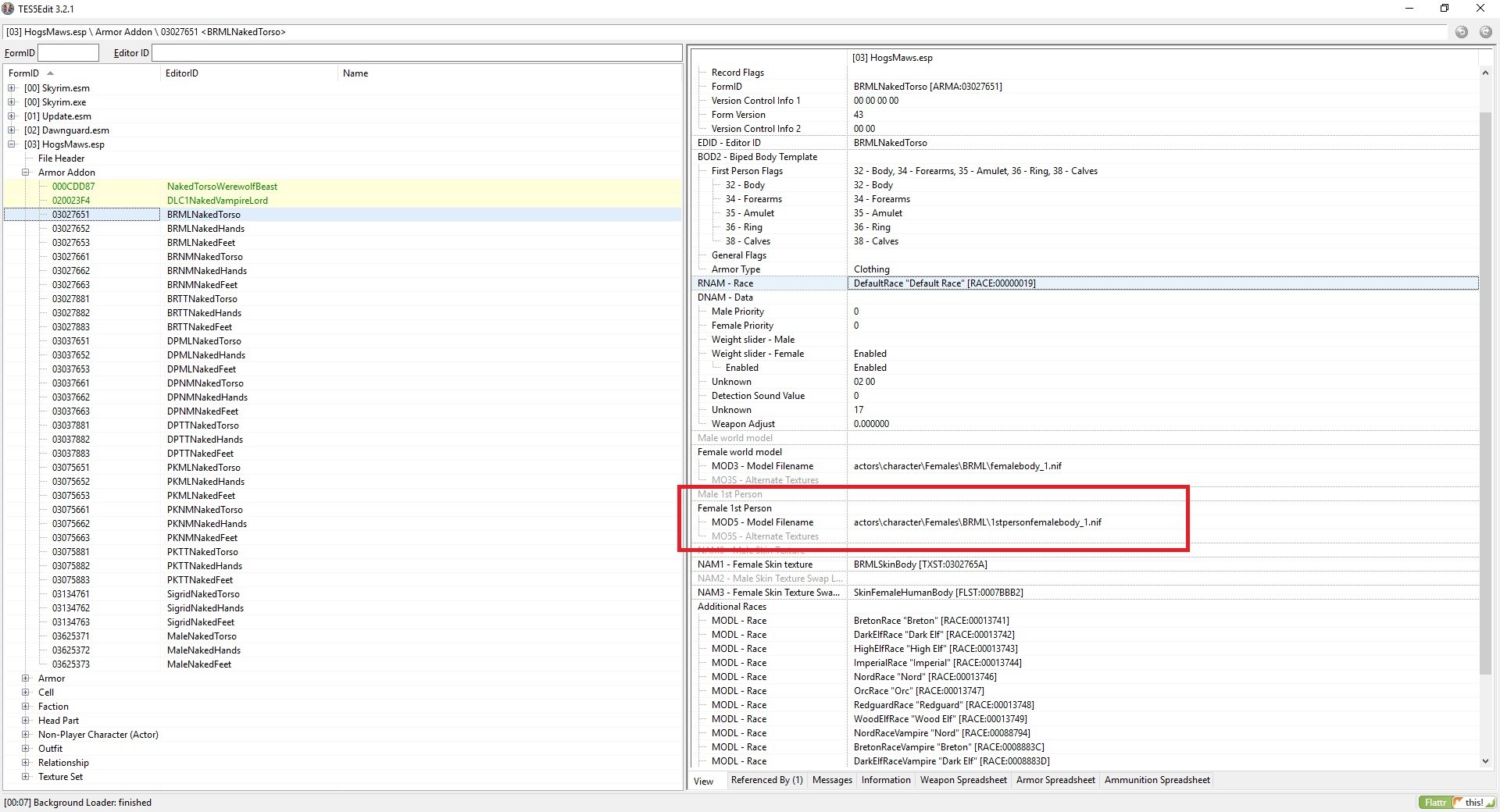Click the Form Version value 43
Viewport: 1500px width, 812px height.
click(859, 115)
